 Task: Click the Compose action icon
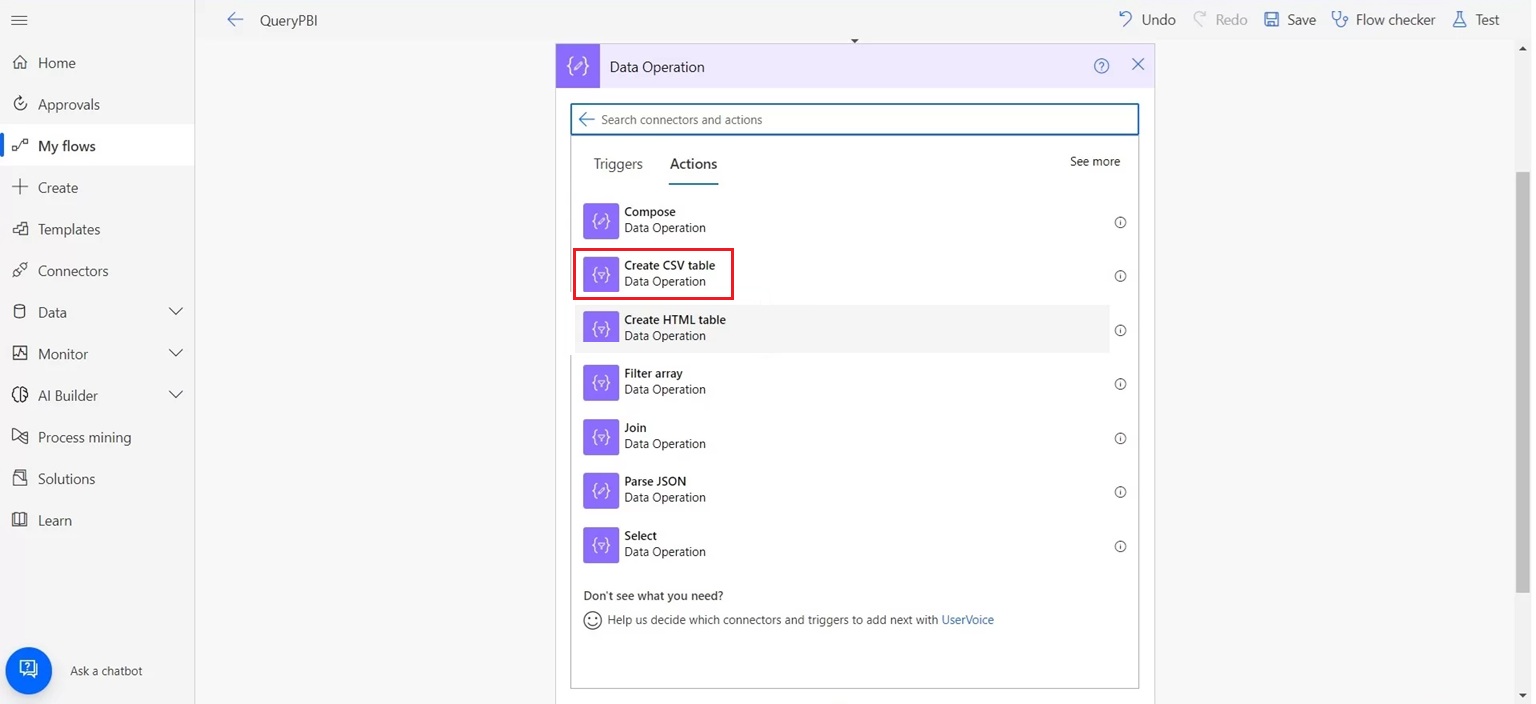point(601,221)
